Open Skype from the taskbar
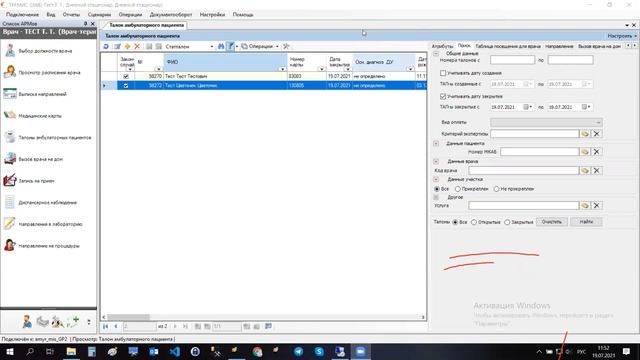 (x=319, y=351)
